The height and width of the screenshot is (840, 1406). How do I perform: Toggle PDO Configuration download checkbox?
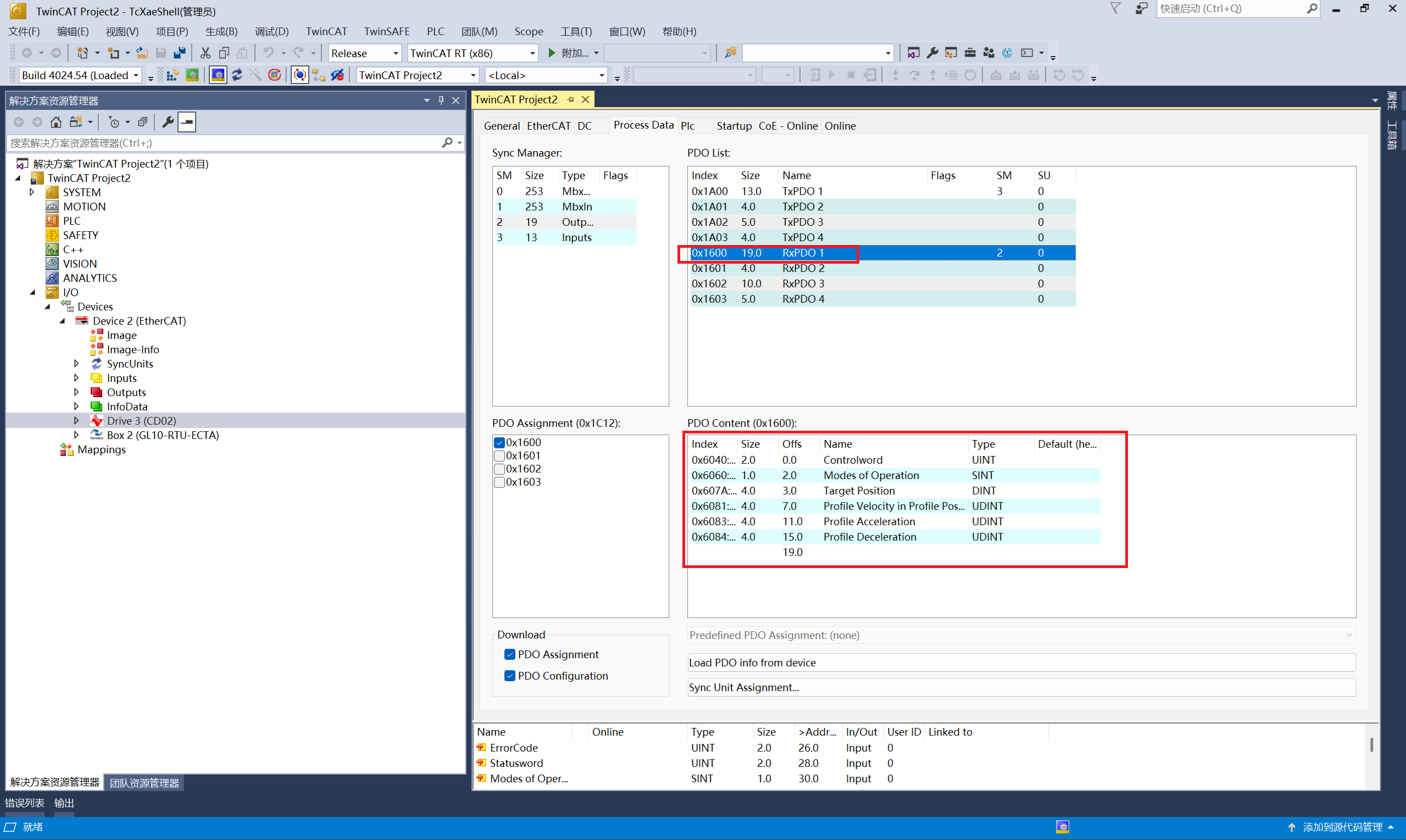[510, 676]
